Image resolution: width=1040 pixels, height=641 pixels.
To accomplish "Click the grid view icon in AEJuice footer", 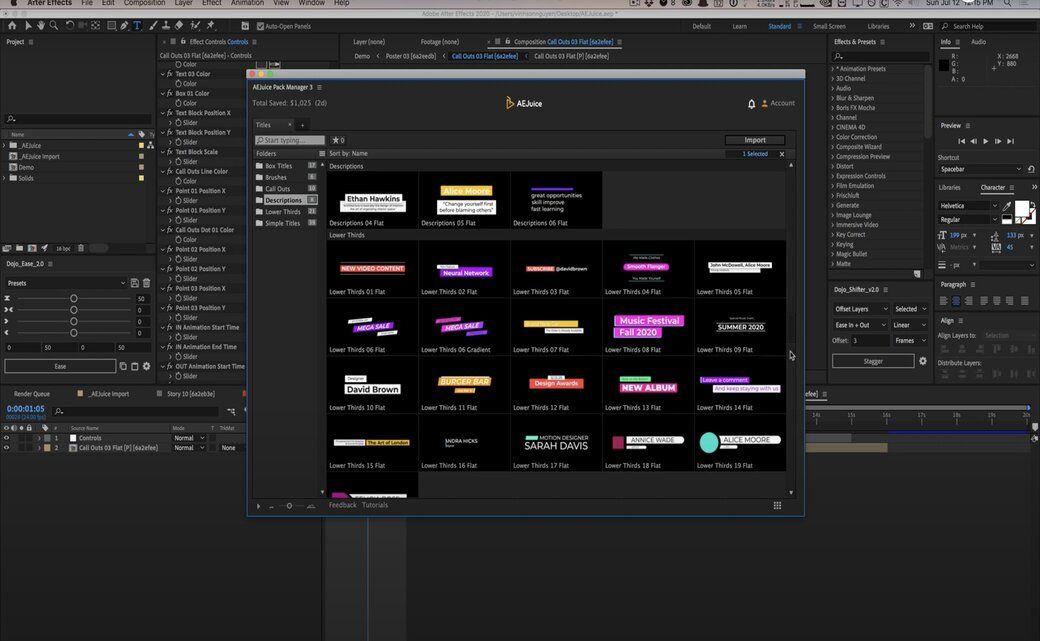I will [777, 506].
